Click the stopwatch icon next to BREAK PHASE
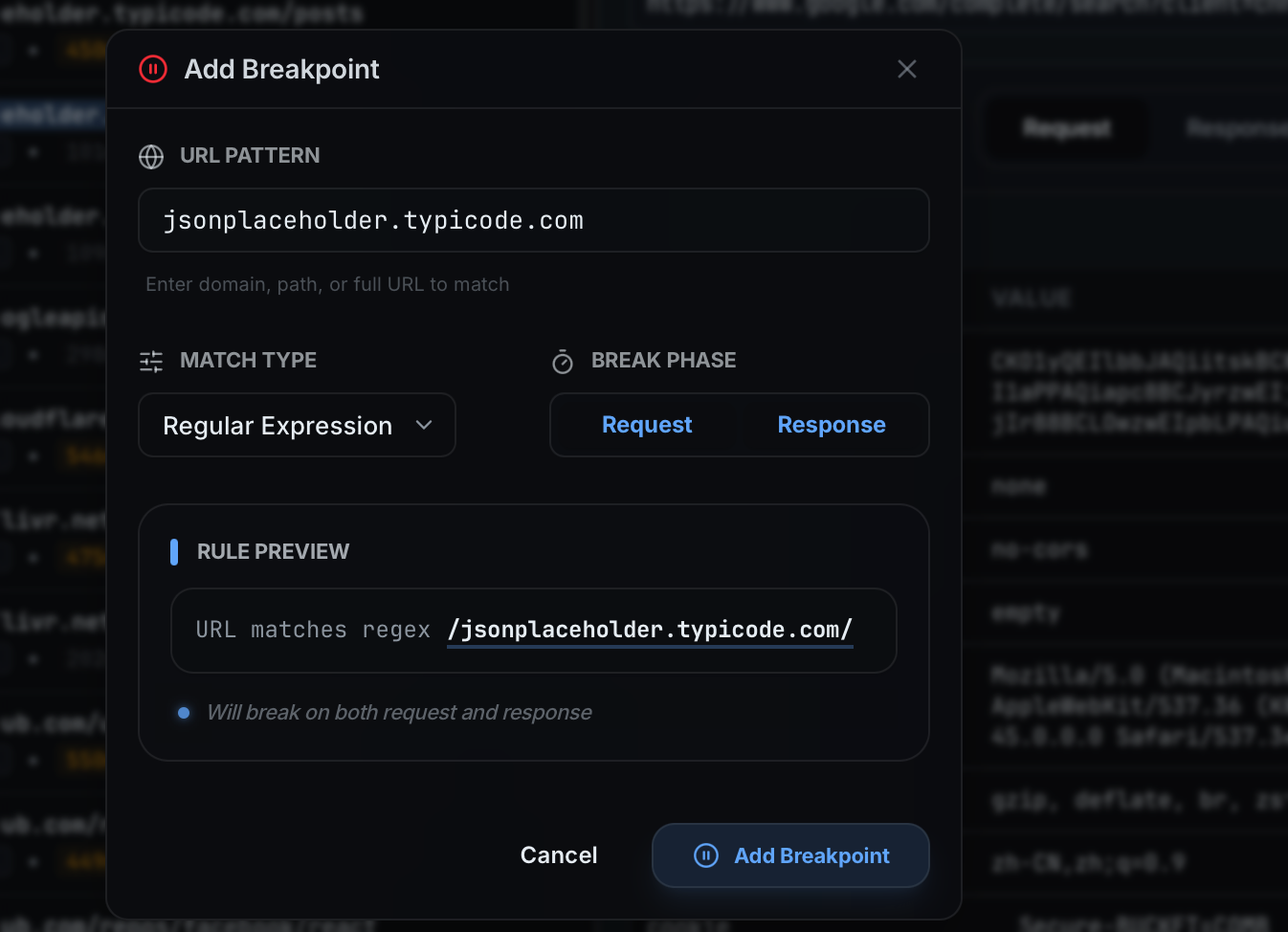 click(x=563, y=362)
